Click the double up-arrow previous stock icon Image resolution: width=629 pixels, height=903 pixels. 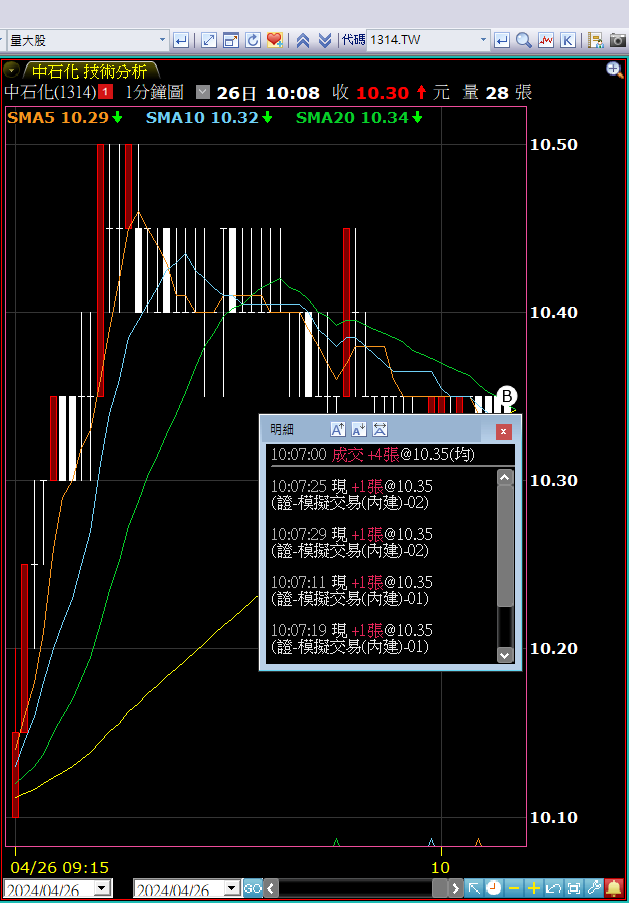tap(303, 40)
